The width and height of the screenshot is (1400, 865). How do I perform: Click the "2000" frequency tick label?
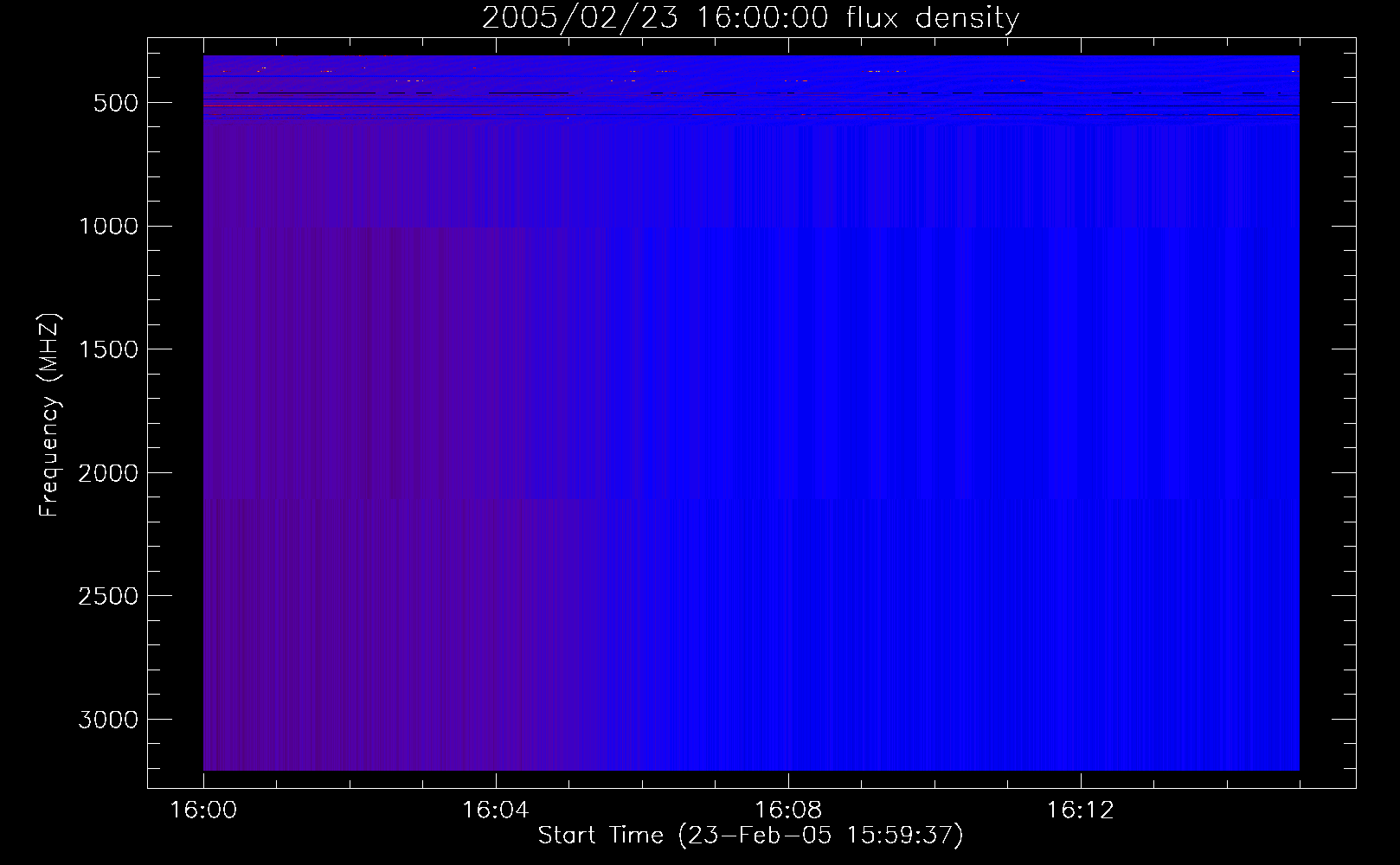click(x=108, y=473)
